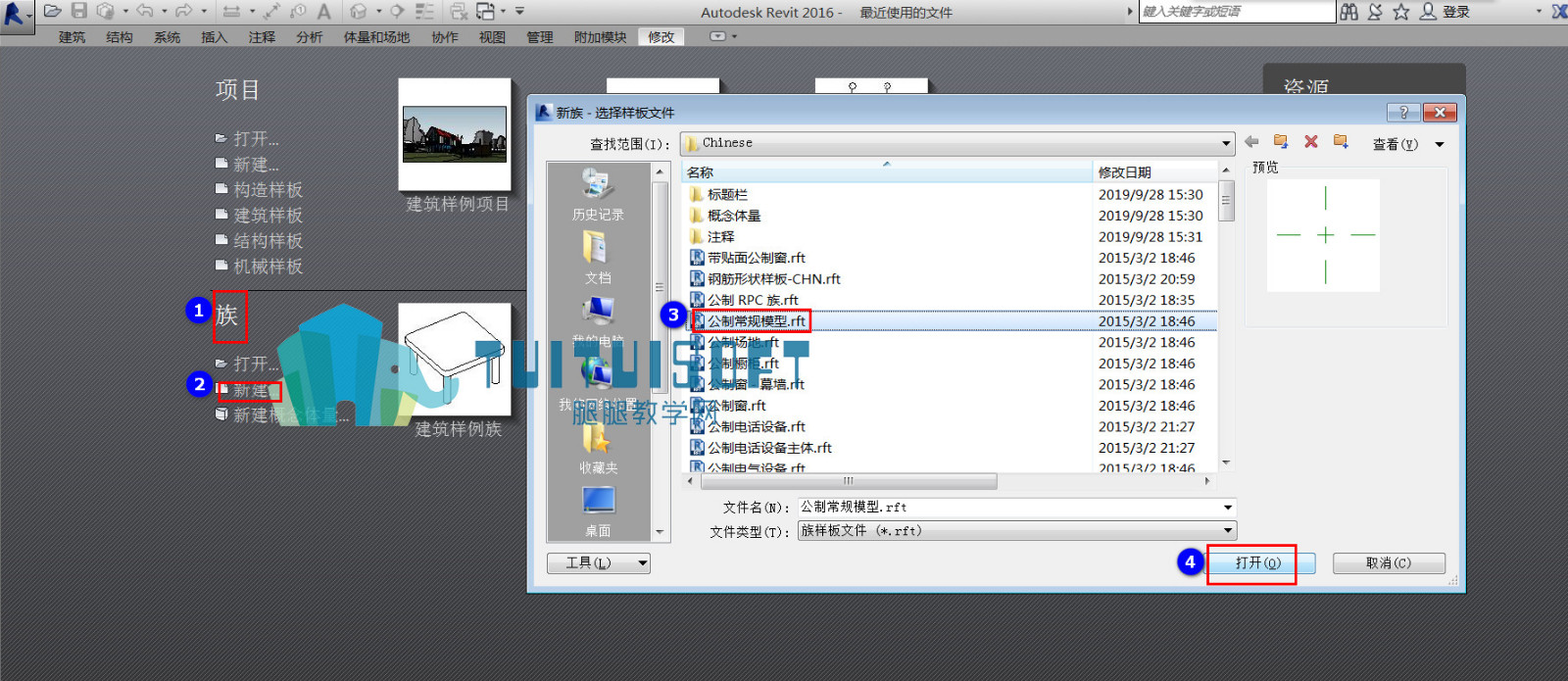
Task: Click the back arrow icon in file dialog
Action: point(1251,142)
